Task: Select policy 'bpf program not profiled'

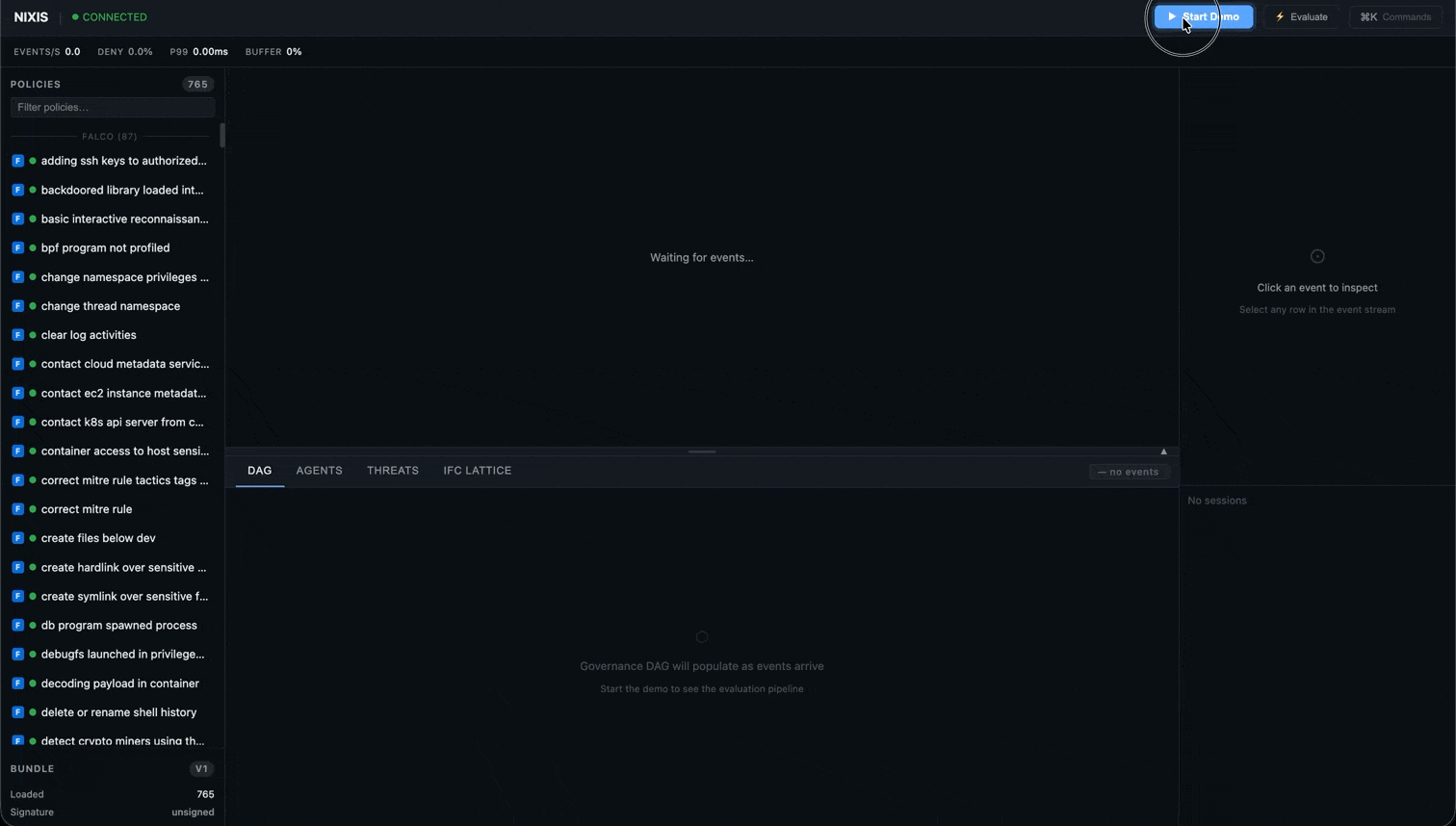Action: click(x=113, y=247)
